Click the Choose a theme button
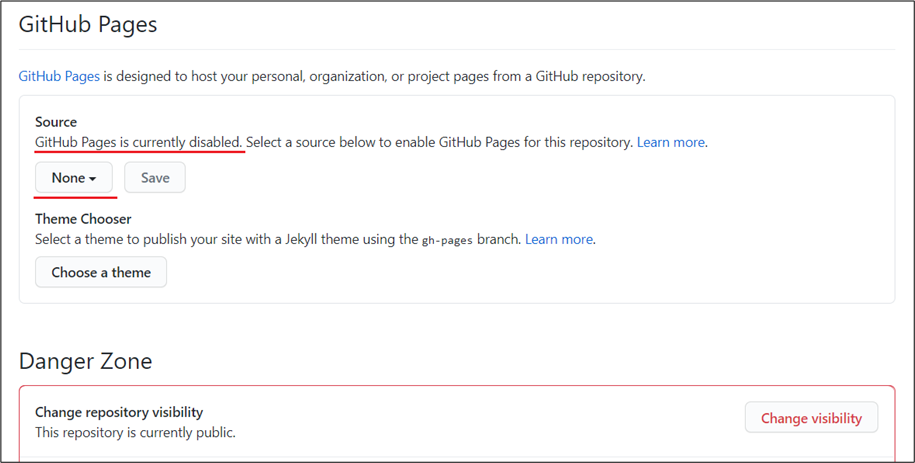Image resolution: width=915 pixels, height=463 pixels. tap(101, 272)
